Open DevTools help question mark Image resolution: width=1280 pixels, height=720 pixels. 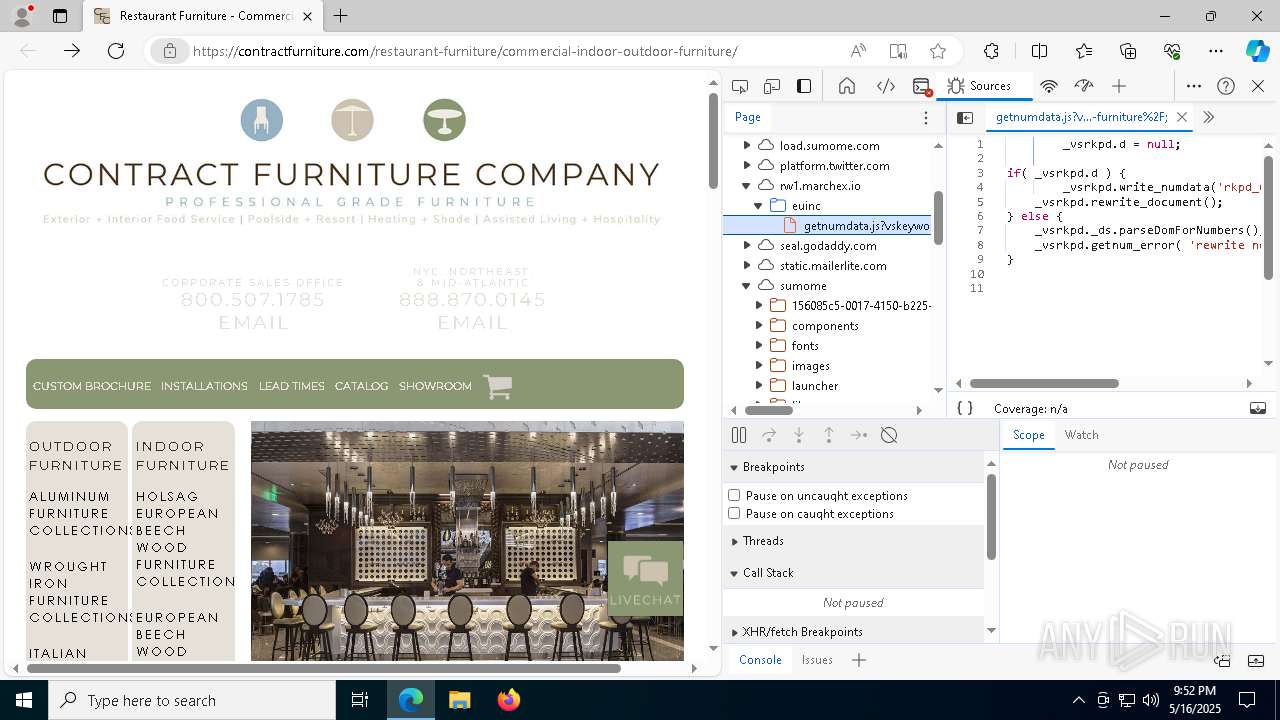coord(1226,86)
